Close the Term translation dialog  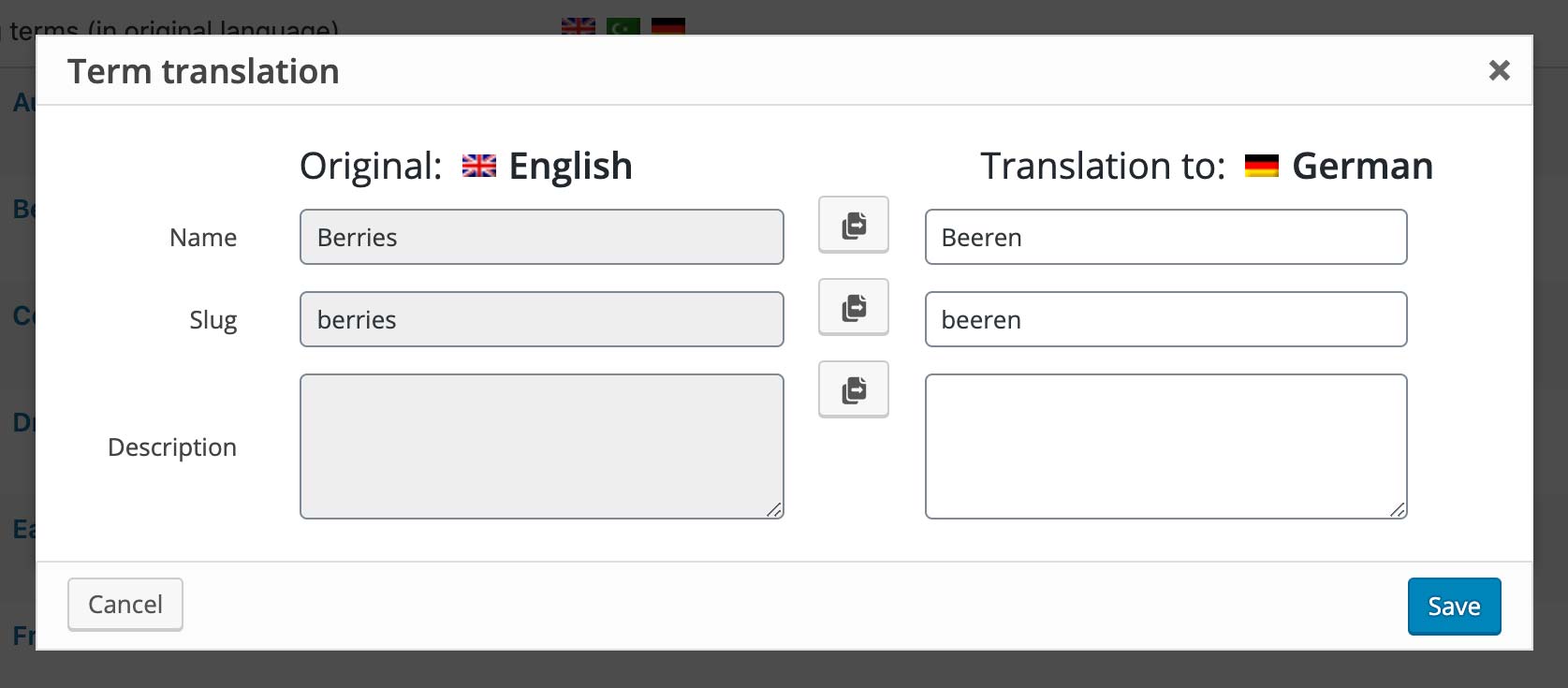click(x=1499, y=70)
